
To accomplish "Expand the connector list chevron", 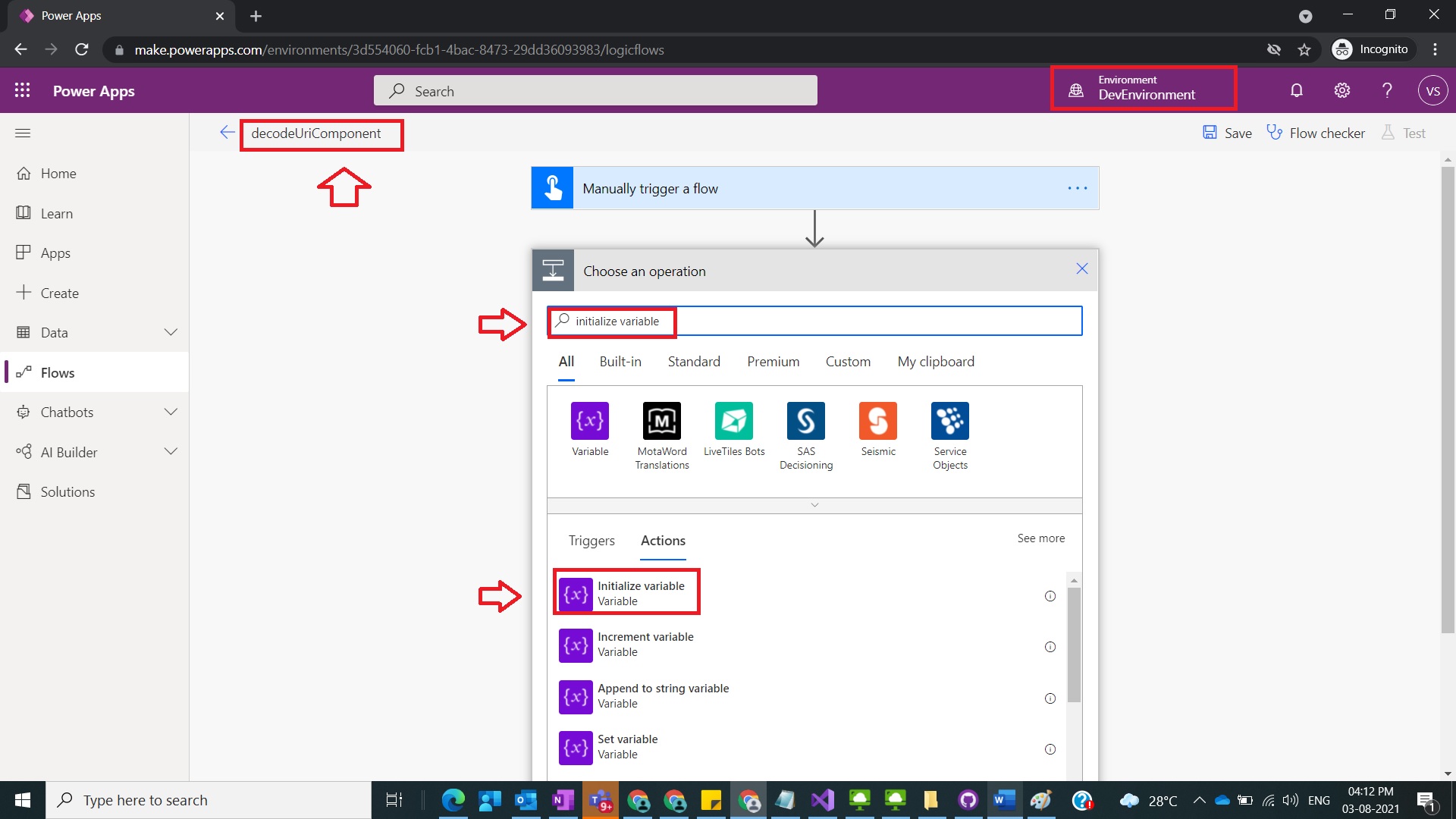I will click(x=814, y=504).
